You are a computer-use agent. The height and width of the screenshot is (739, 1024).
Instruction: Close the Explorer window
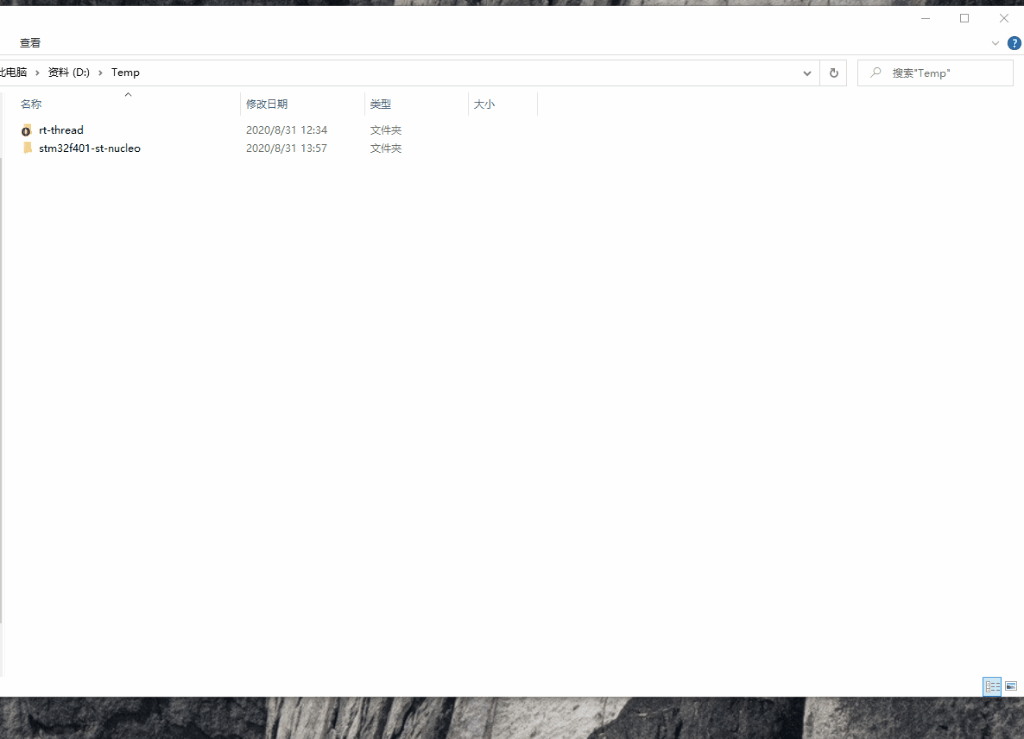tap(1004, 18)
